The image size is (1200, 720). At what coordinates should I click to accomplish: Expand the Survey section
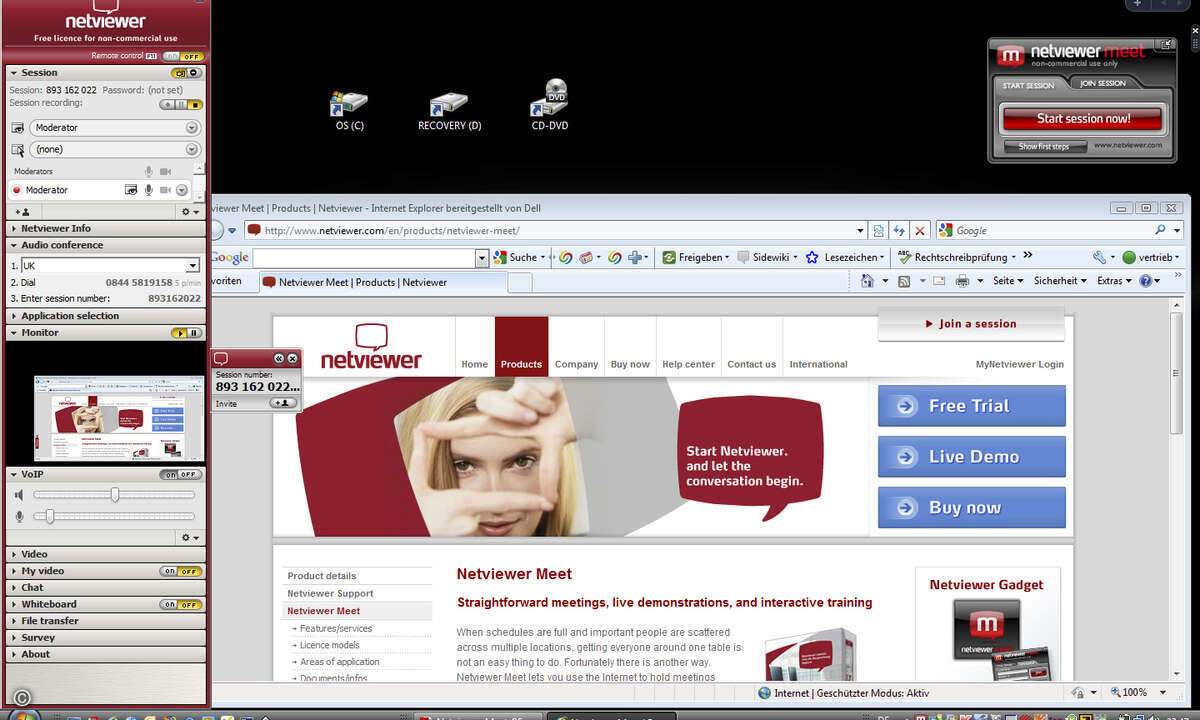click(106, 637)
